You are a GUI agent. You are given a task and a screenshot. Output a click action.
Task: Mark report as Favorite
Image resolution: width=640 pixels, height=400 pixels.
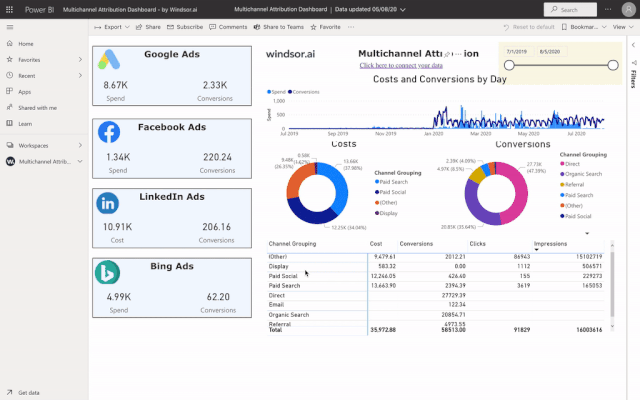tap(325, 27)
